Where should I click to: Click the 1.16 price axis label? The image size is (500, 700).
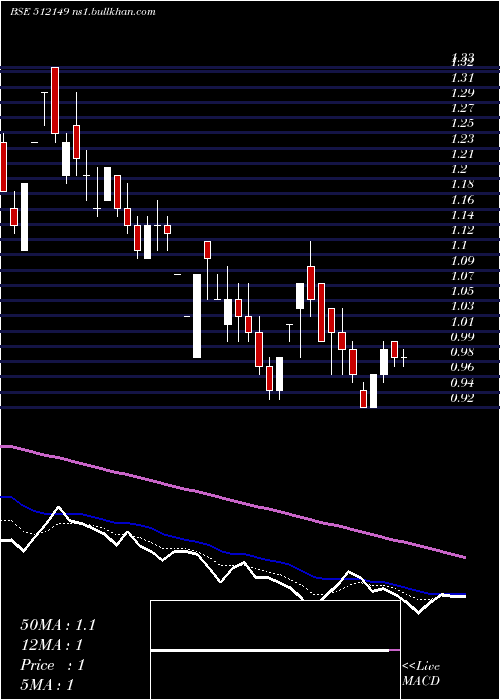pos(462,200)
